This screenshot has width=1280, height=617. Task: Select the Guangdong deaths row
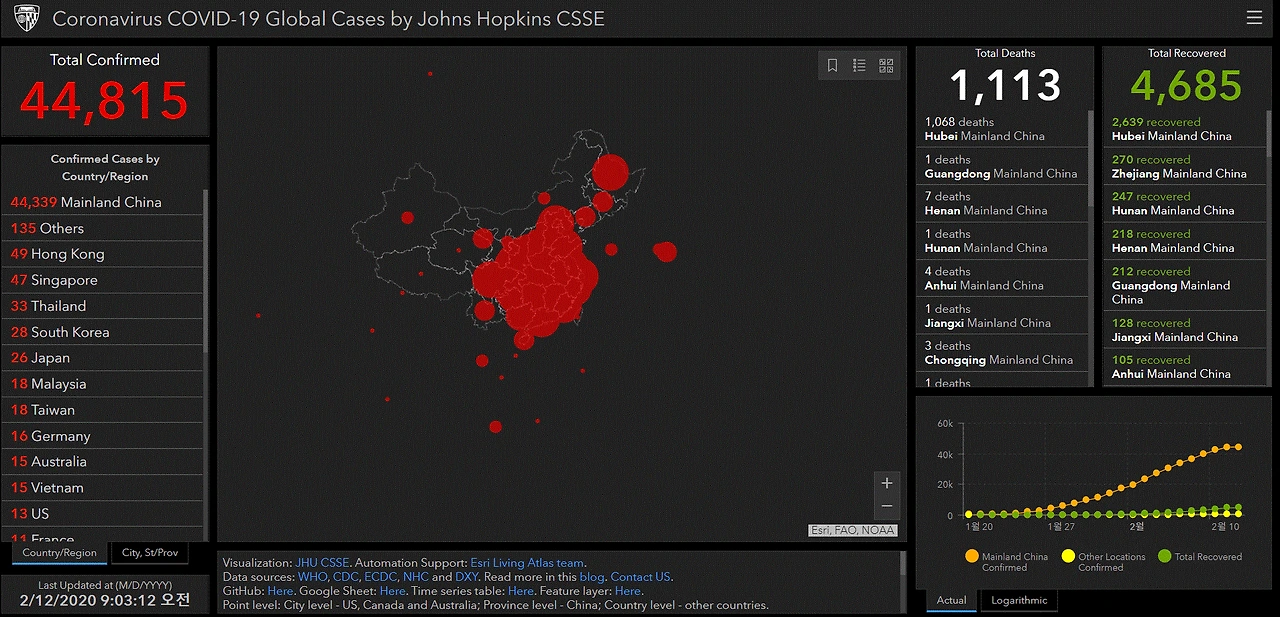click(1001, 166)
